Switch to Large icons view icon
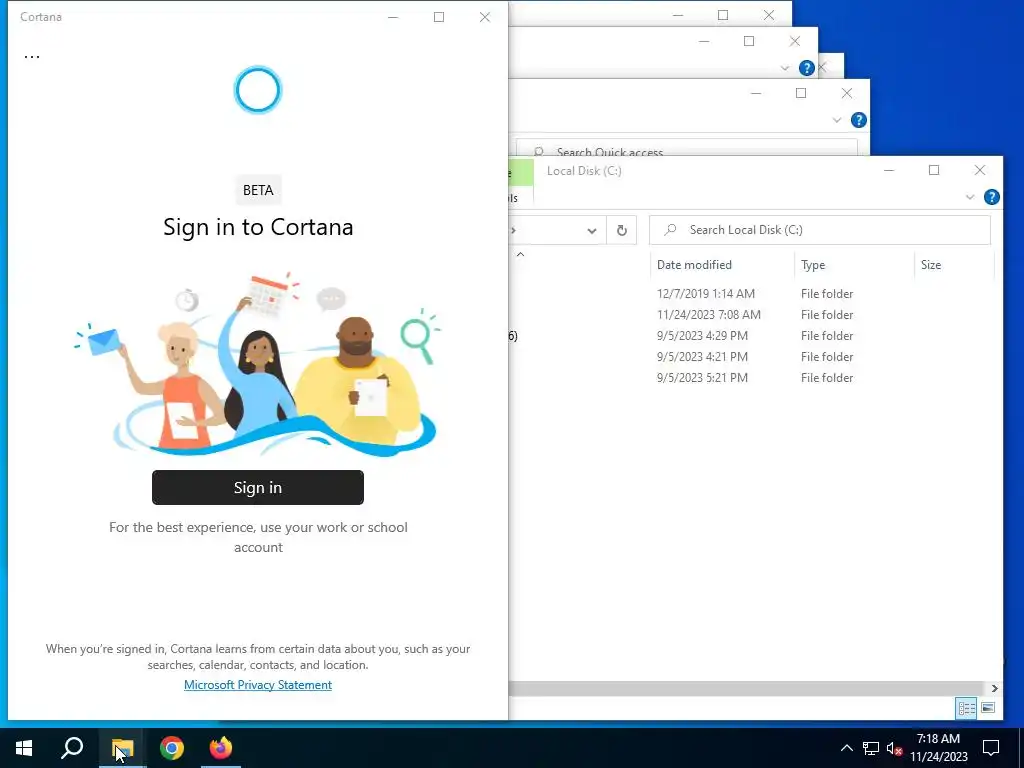1024x768 pixels. click(x=988, y=708)
